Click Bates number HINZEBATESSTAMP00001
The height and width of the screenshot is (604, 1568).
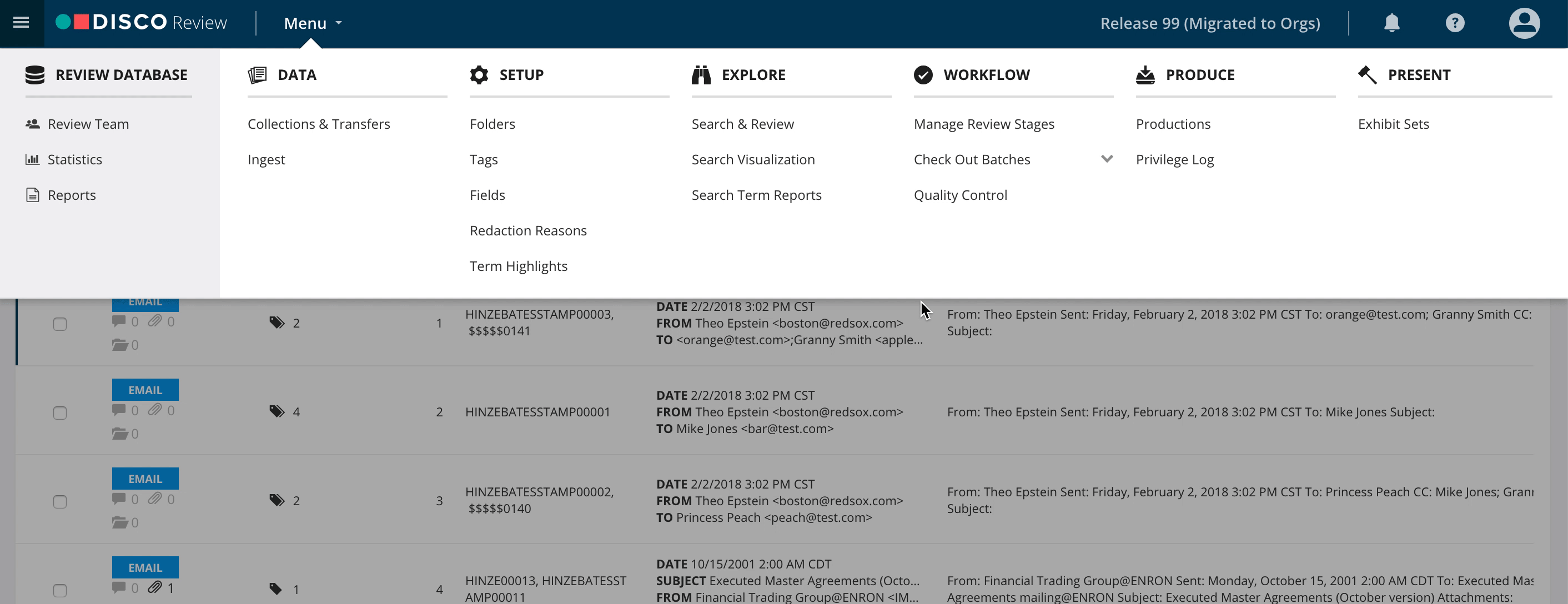537,411
